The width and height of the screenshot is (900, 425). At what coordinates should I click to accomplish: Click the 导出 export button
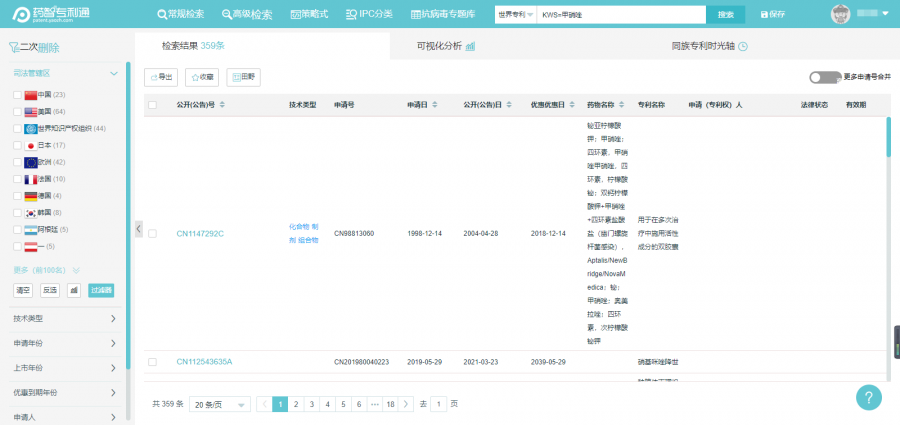tap(162, 76)
